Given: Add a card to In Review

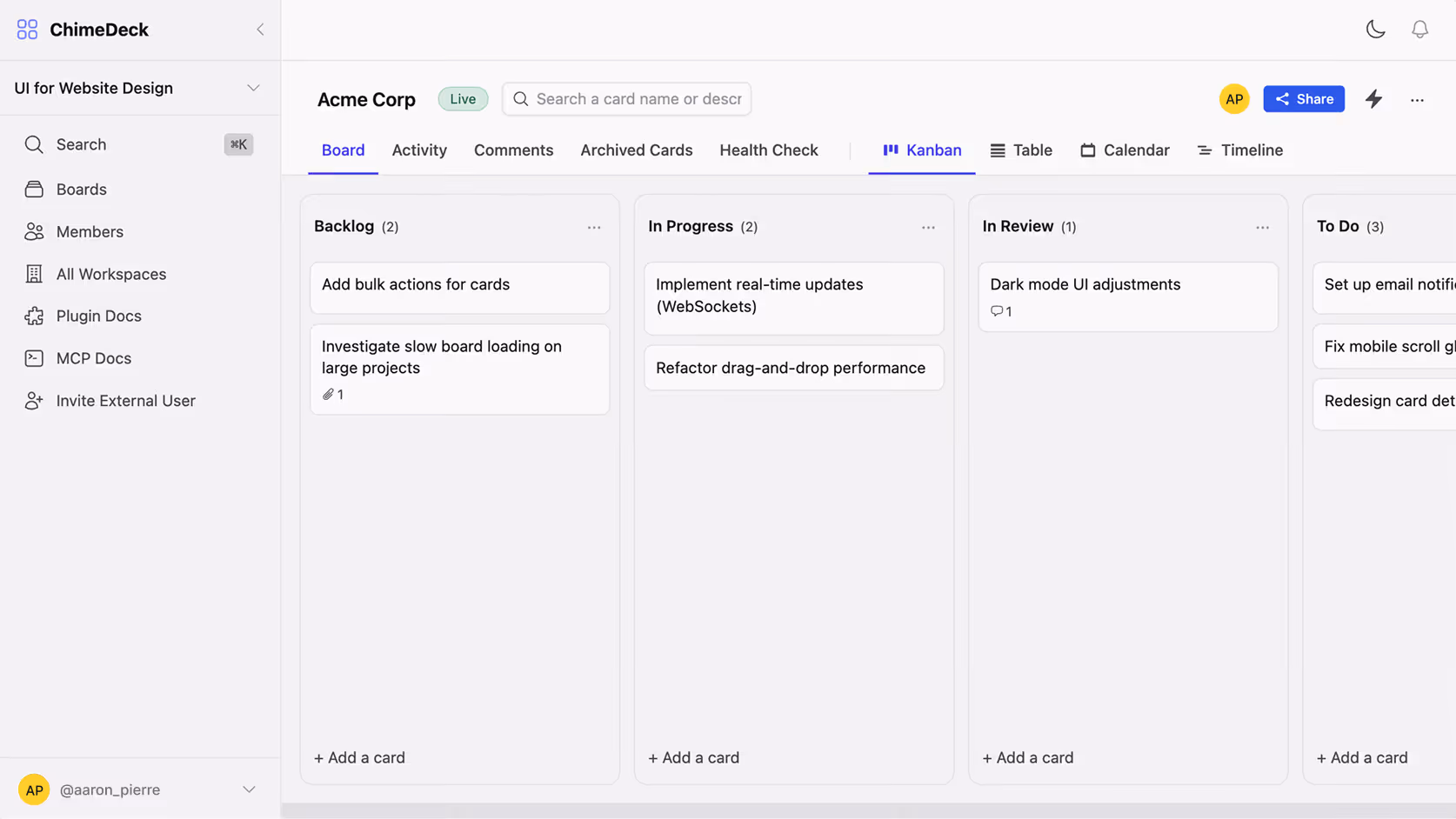Looking at the screenshot, I should point(1027,757).
